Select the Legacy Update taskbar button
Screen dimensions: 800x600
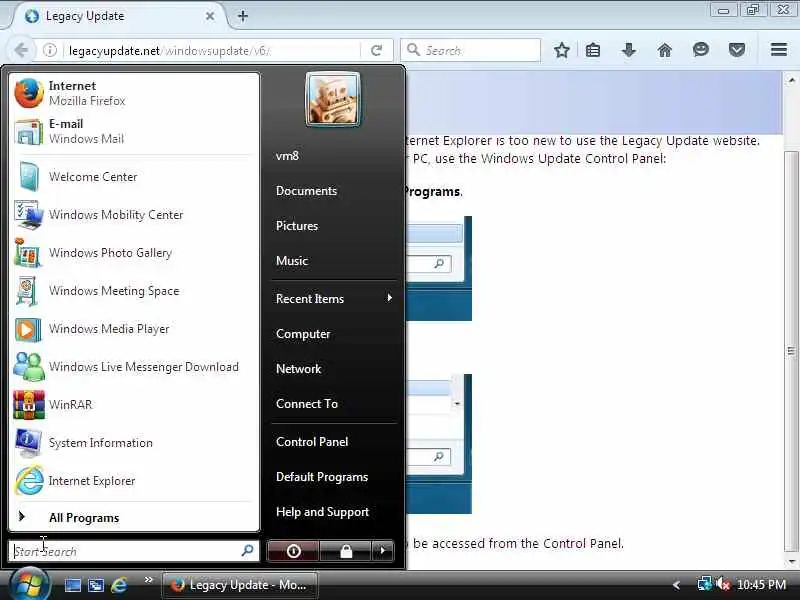click(240, 585)
